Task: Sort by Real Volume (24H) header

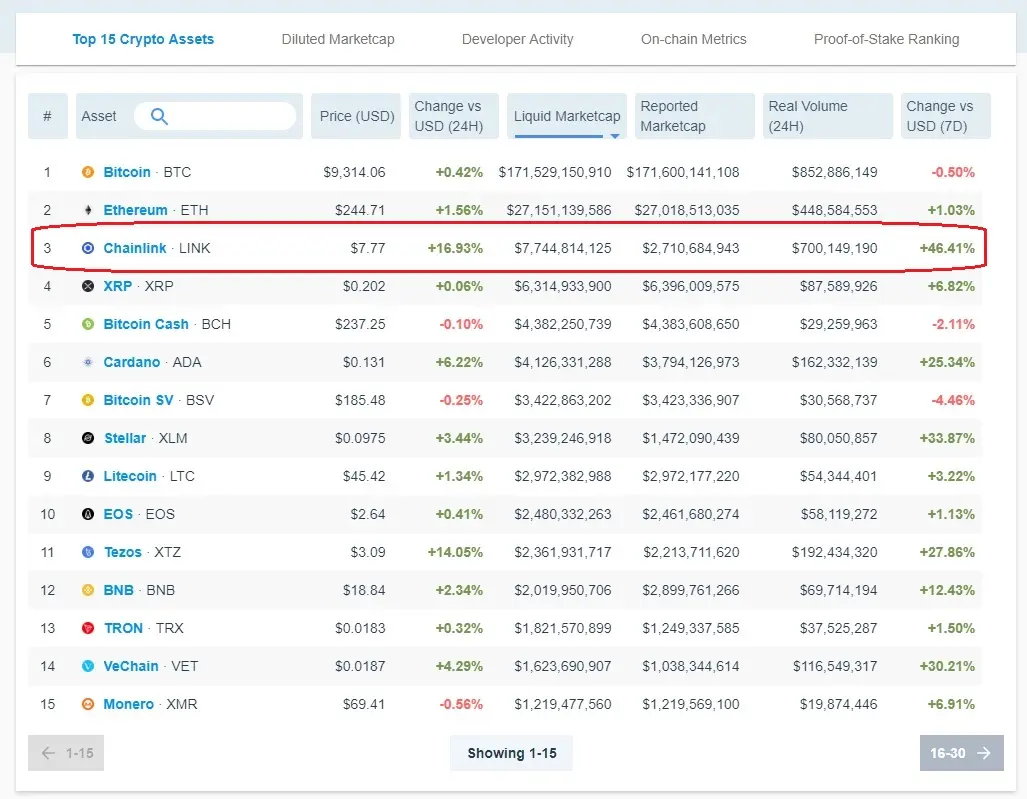Action: (x=827, y=116)
